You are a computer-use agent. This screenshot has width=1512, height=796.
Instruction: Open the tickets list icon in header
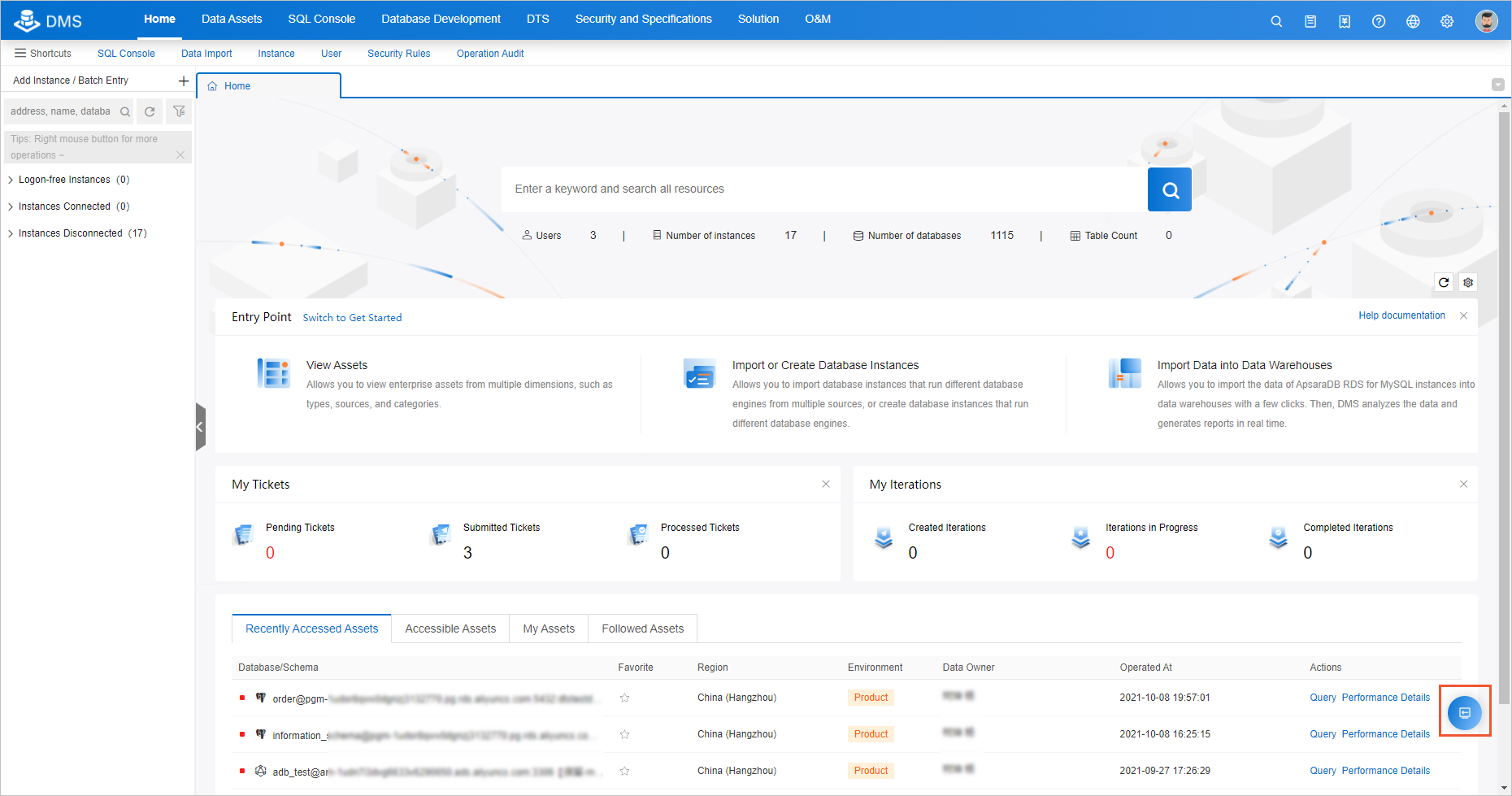(x=1310, y=21)
